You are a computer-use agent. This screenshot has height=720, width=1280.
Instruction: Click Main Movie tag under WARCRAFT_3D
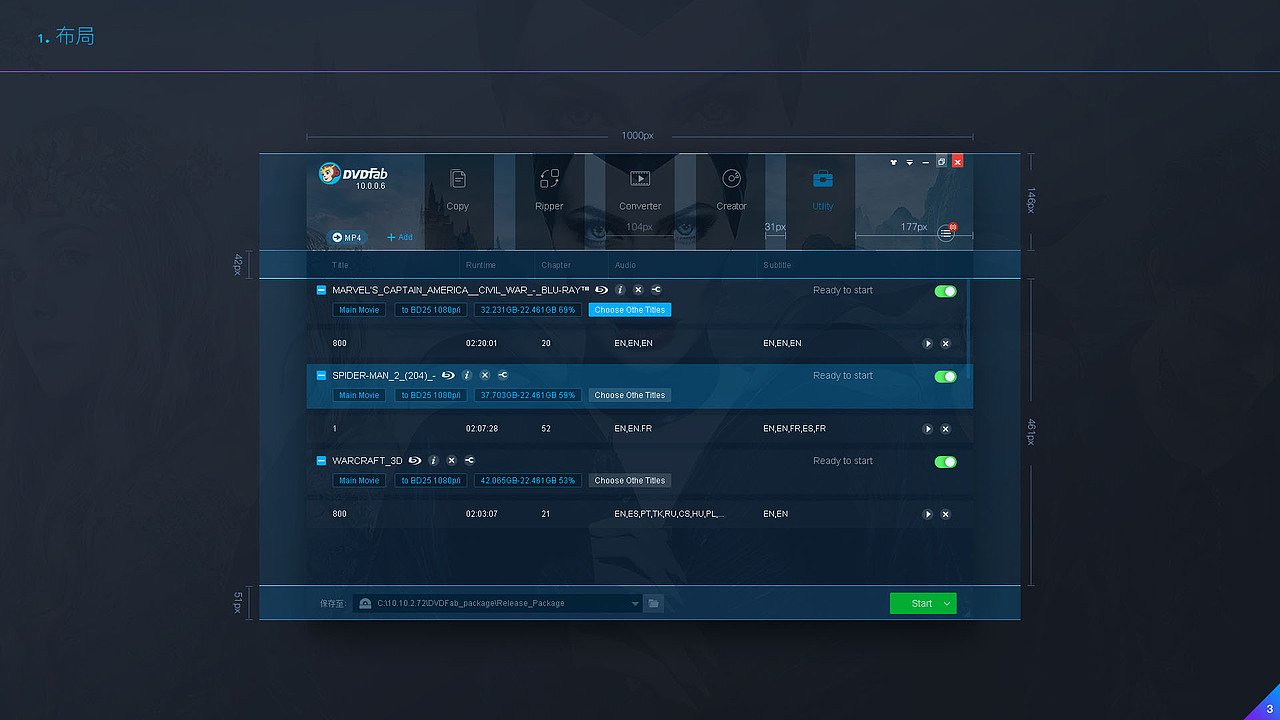[359, 481]
